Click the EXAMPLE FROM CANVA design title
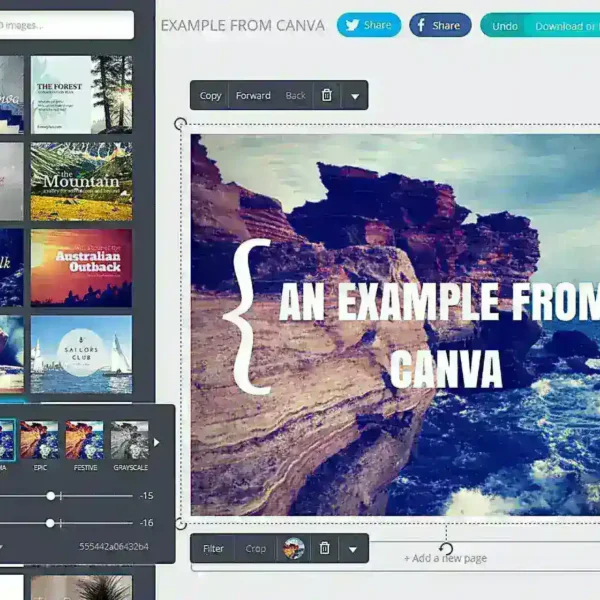The width and height of the screenshot is (600, 600). pos(243,26)
